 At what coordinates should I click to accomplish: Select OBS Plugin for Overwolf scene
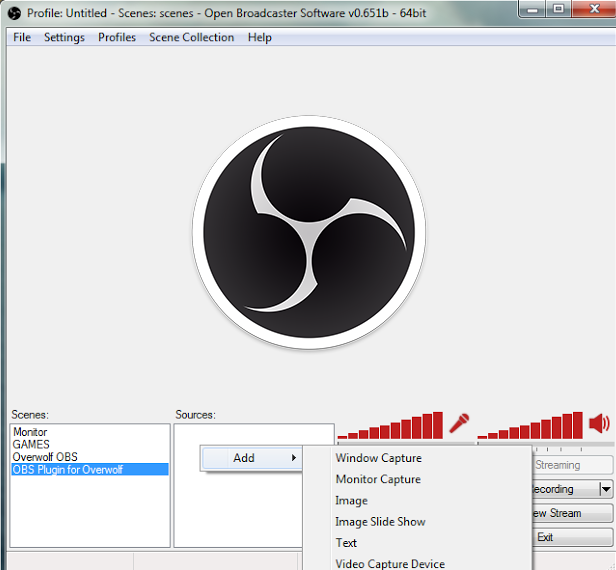(x=90, y=469)
